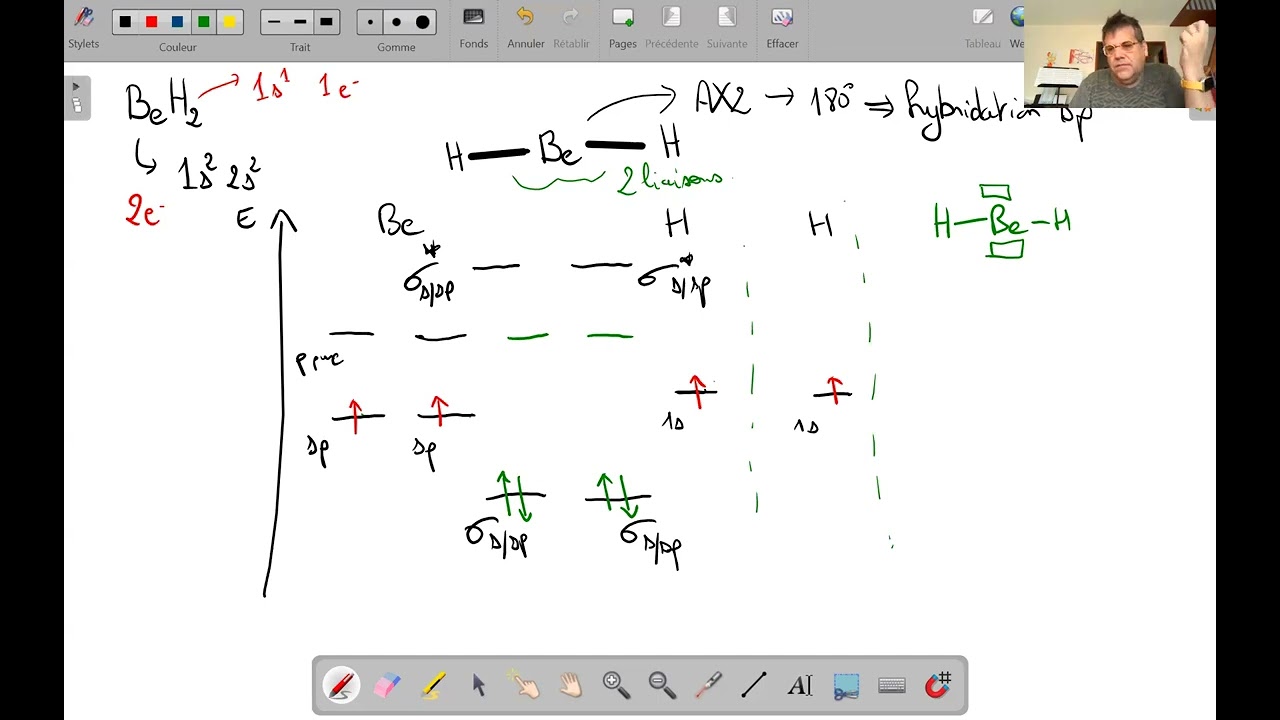Select the hand scroll page tool

coord(570,685)
